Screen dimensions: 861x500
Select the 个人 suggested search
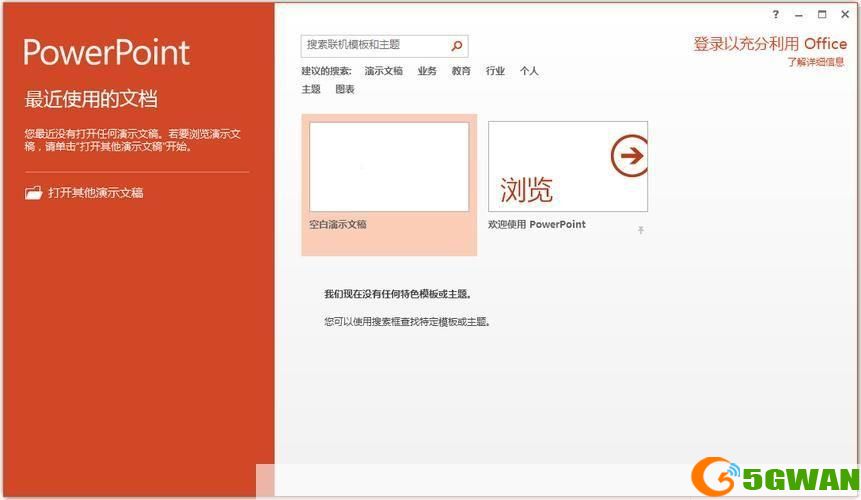click(529, 71)
